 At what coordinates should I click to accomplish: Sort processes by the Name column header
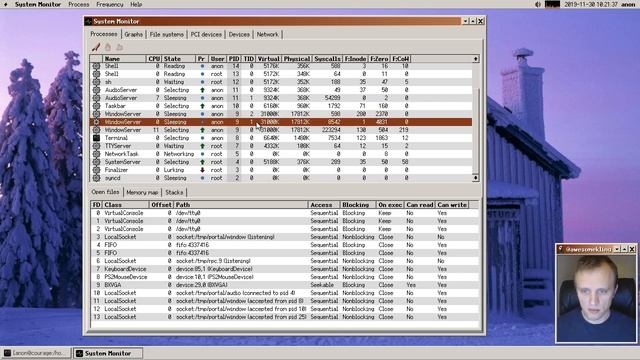coord(124,59)
